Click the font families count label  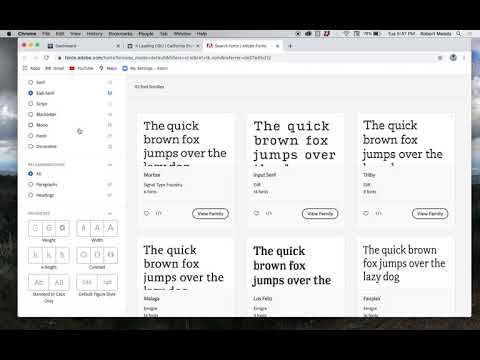pyautogui.click(x=149, y=86)
